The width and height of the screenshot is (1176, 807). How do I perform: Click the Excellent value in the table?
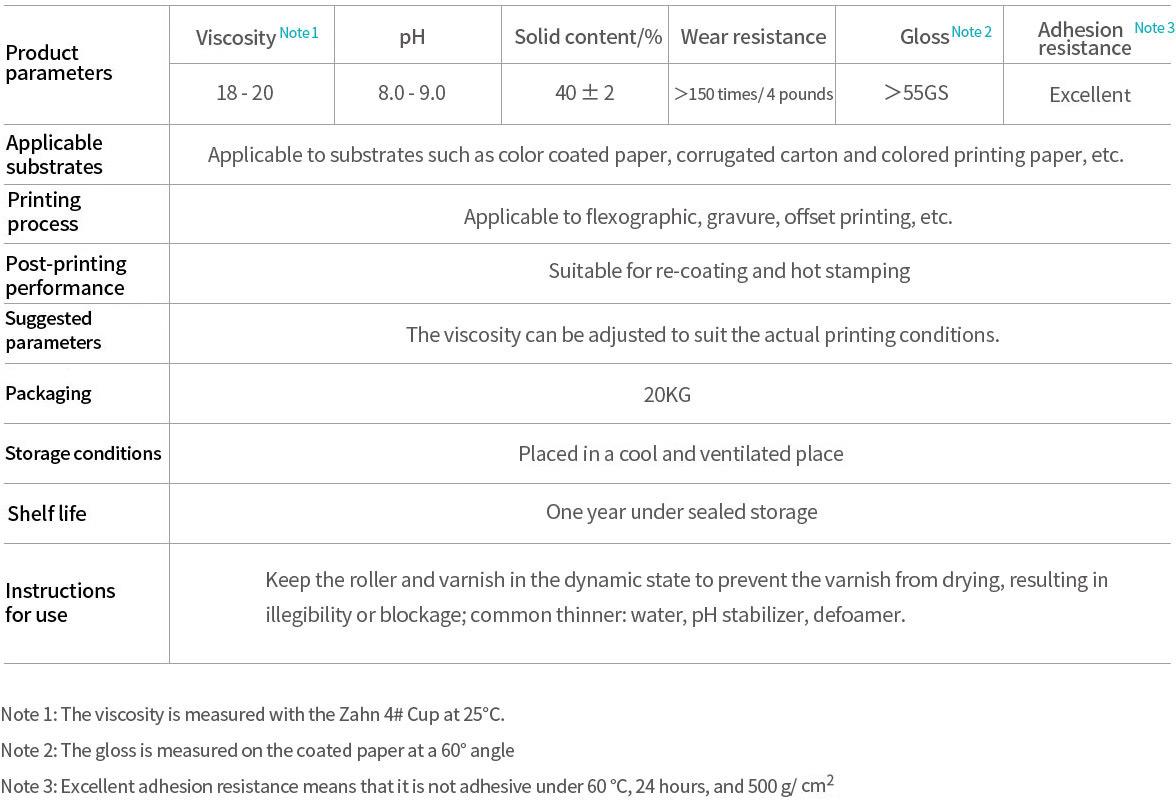tap(1090, 95)
